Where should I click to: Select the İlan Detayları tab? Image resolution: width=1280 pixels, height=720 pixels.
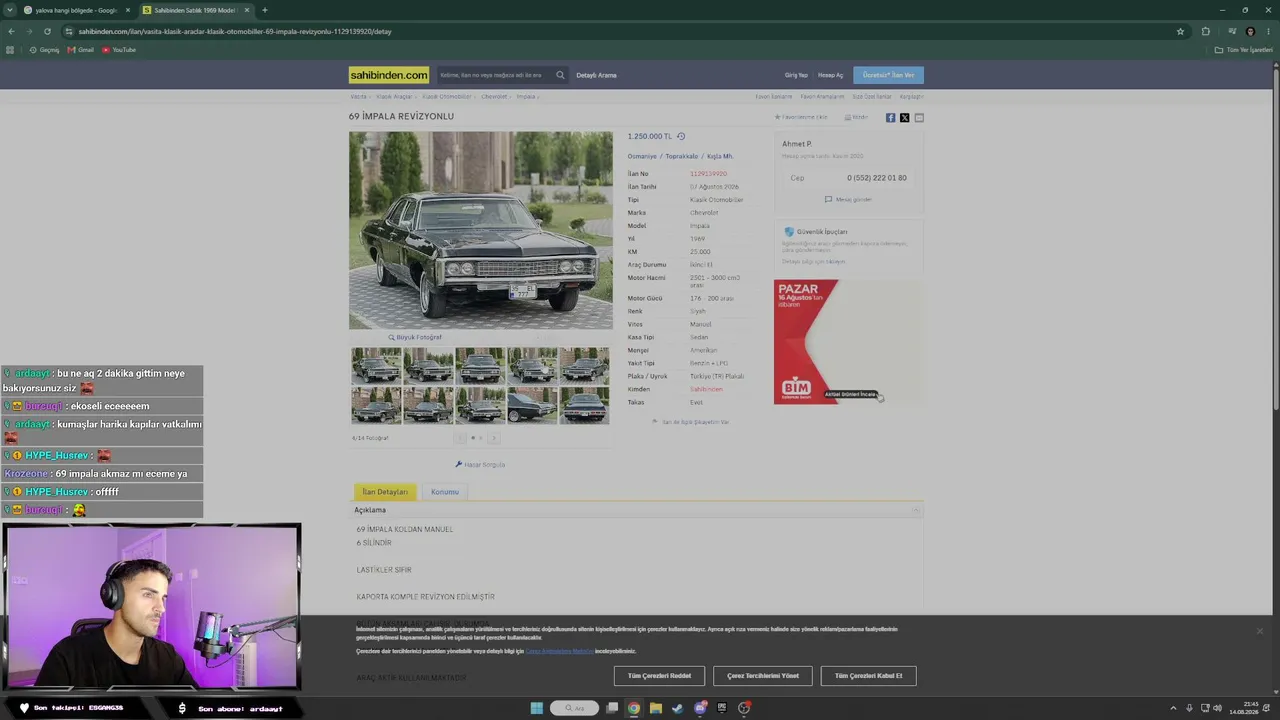385,492
